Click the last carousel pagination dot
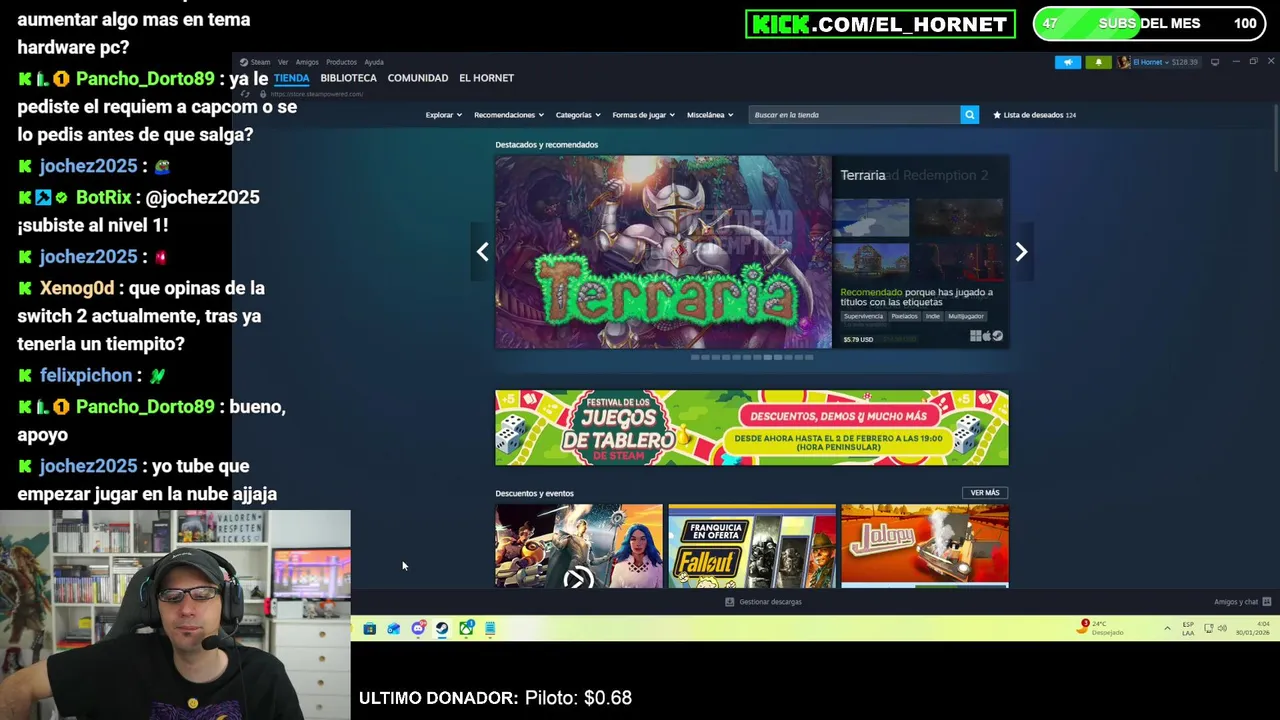Image resolution: width=1280 pixels, height=720 pixels. click(x=809, y=357)
